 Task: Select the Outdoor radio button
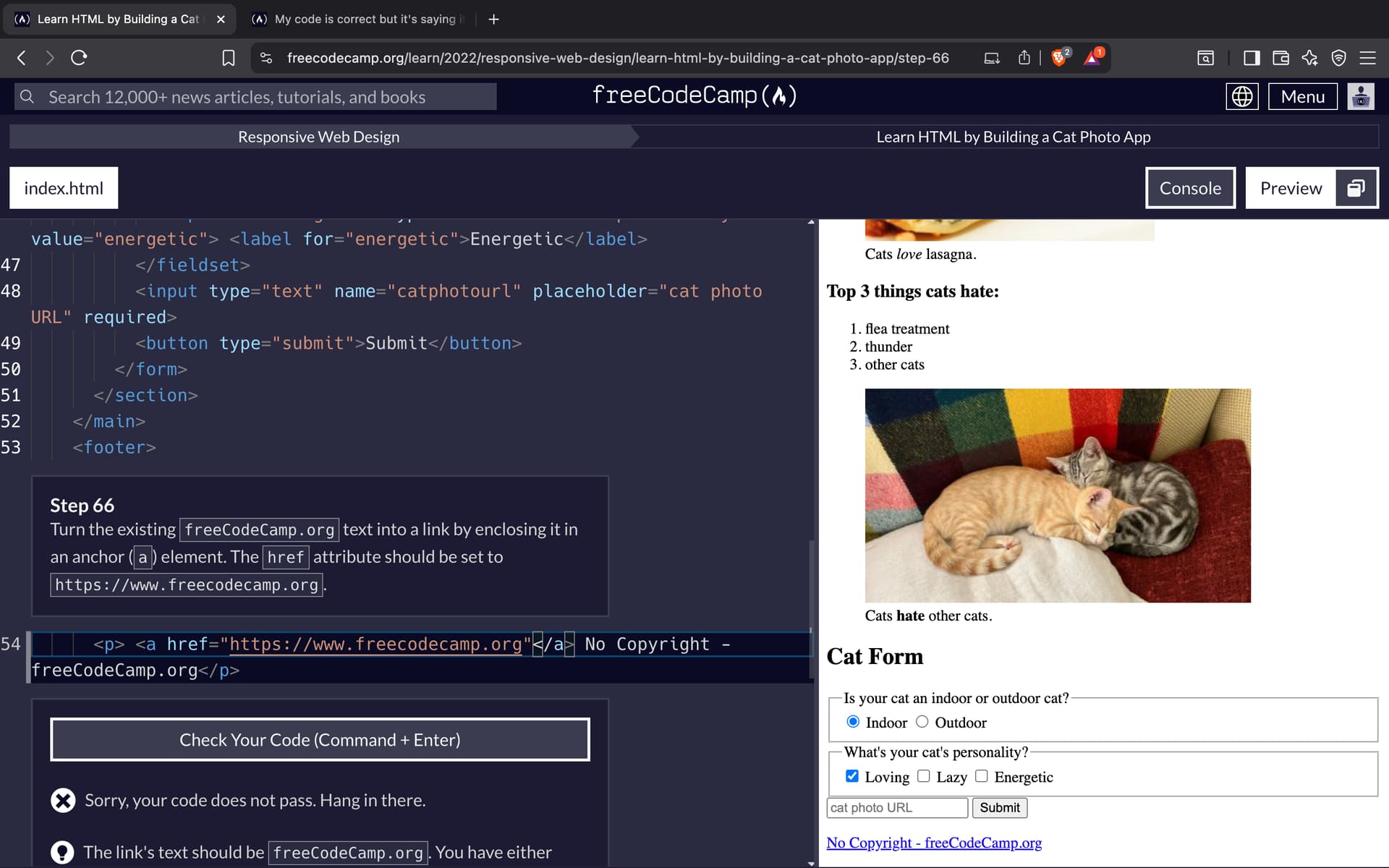[x=922, y=721]
